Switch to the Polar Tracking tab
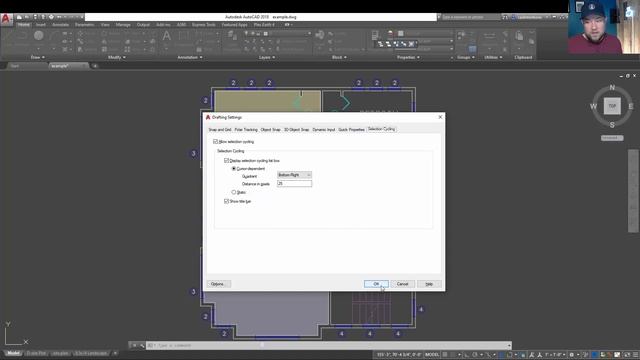This screenshot has height=360, width=640. pos(246,130)
